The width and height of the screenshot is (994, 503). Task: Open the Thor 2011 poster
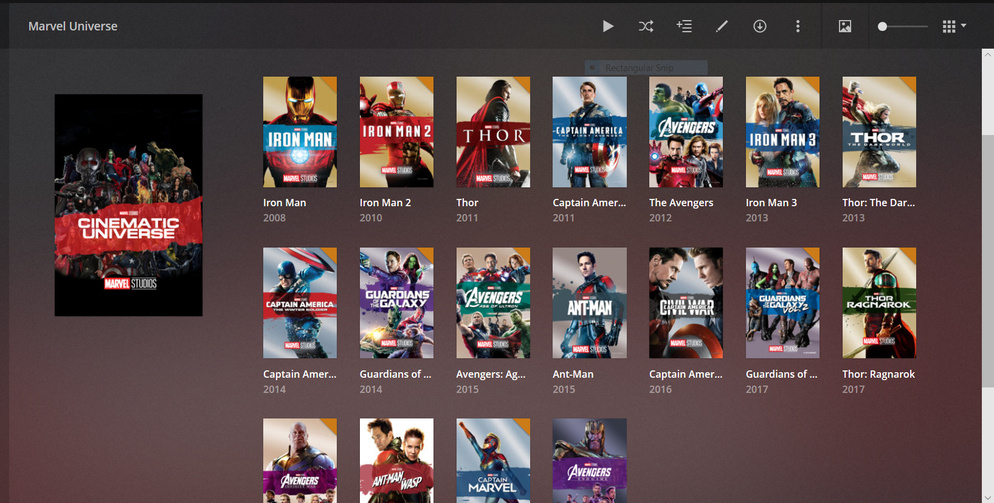point(493,132)
